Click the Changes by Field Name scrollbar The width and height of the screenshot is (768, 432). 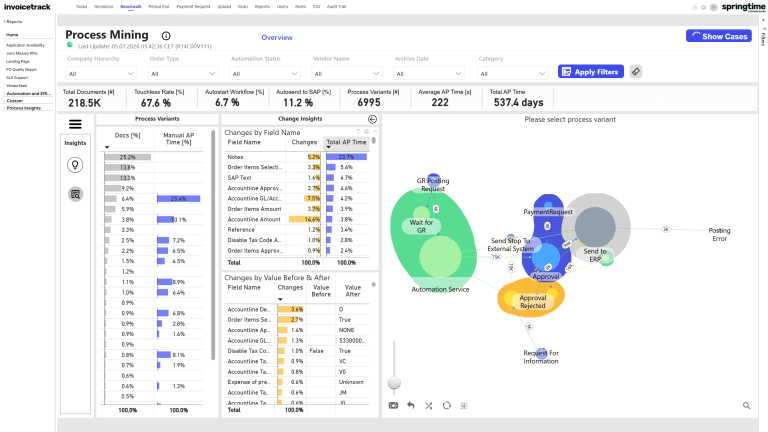374,140
